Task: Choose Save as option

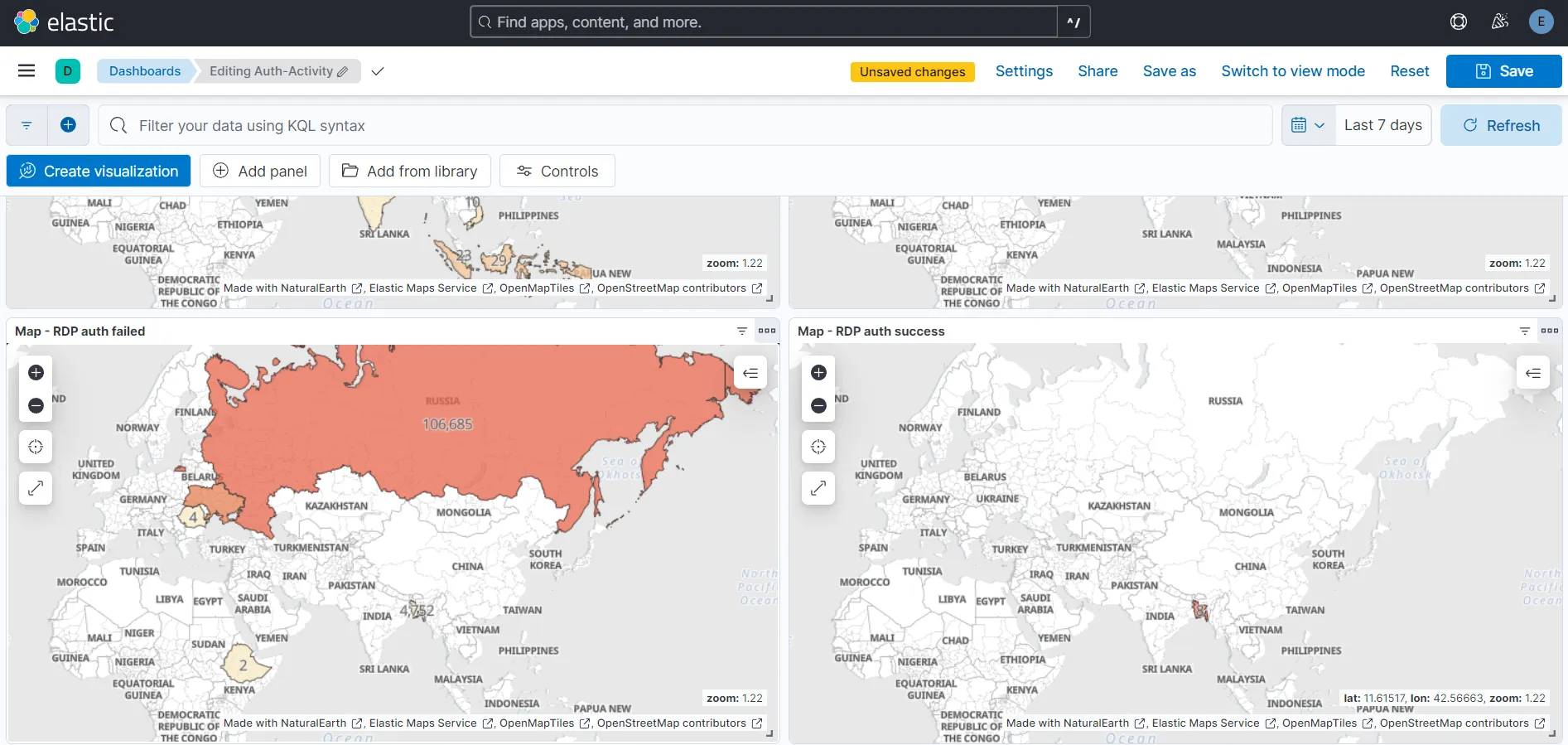Action: (1169, 71)
